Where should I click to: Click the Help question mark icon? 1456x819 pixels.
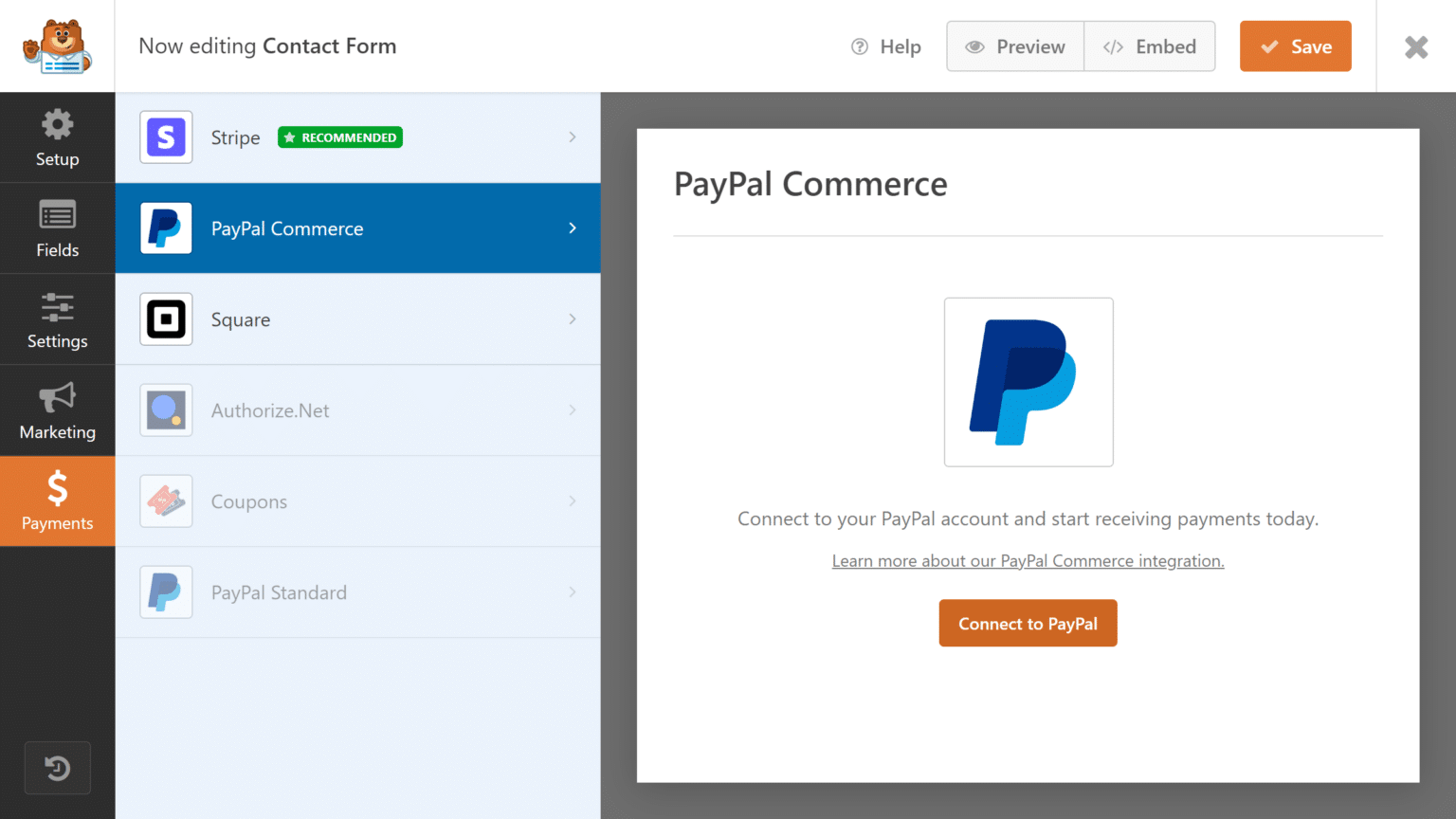[859, 45]
